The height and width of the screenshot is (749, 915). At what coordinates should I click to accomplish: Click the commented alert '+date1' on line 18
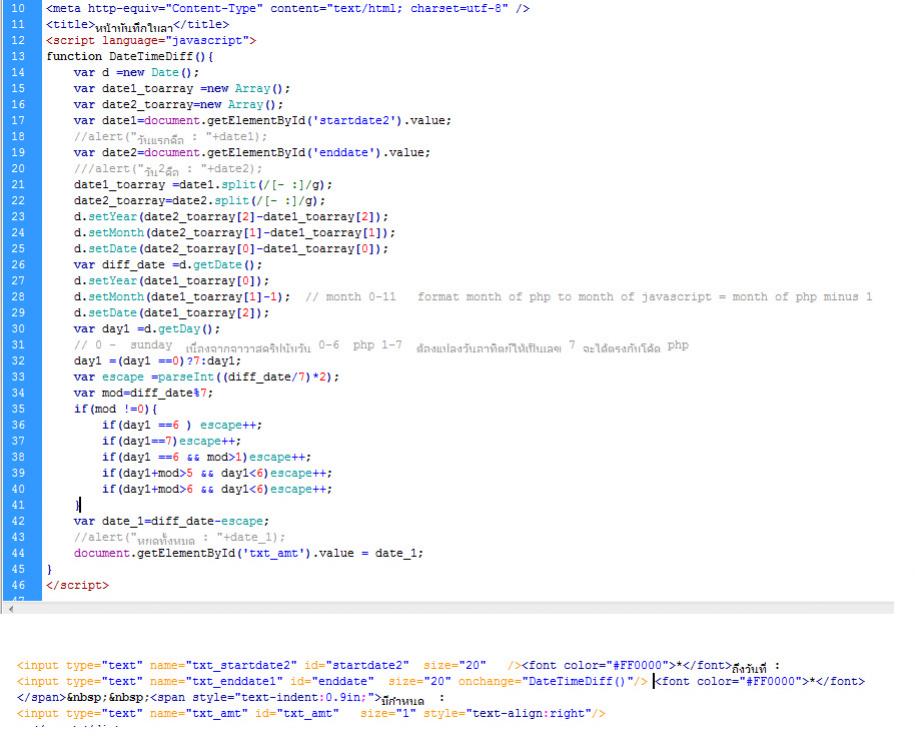point(170,137)
